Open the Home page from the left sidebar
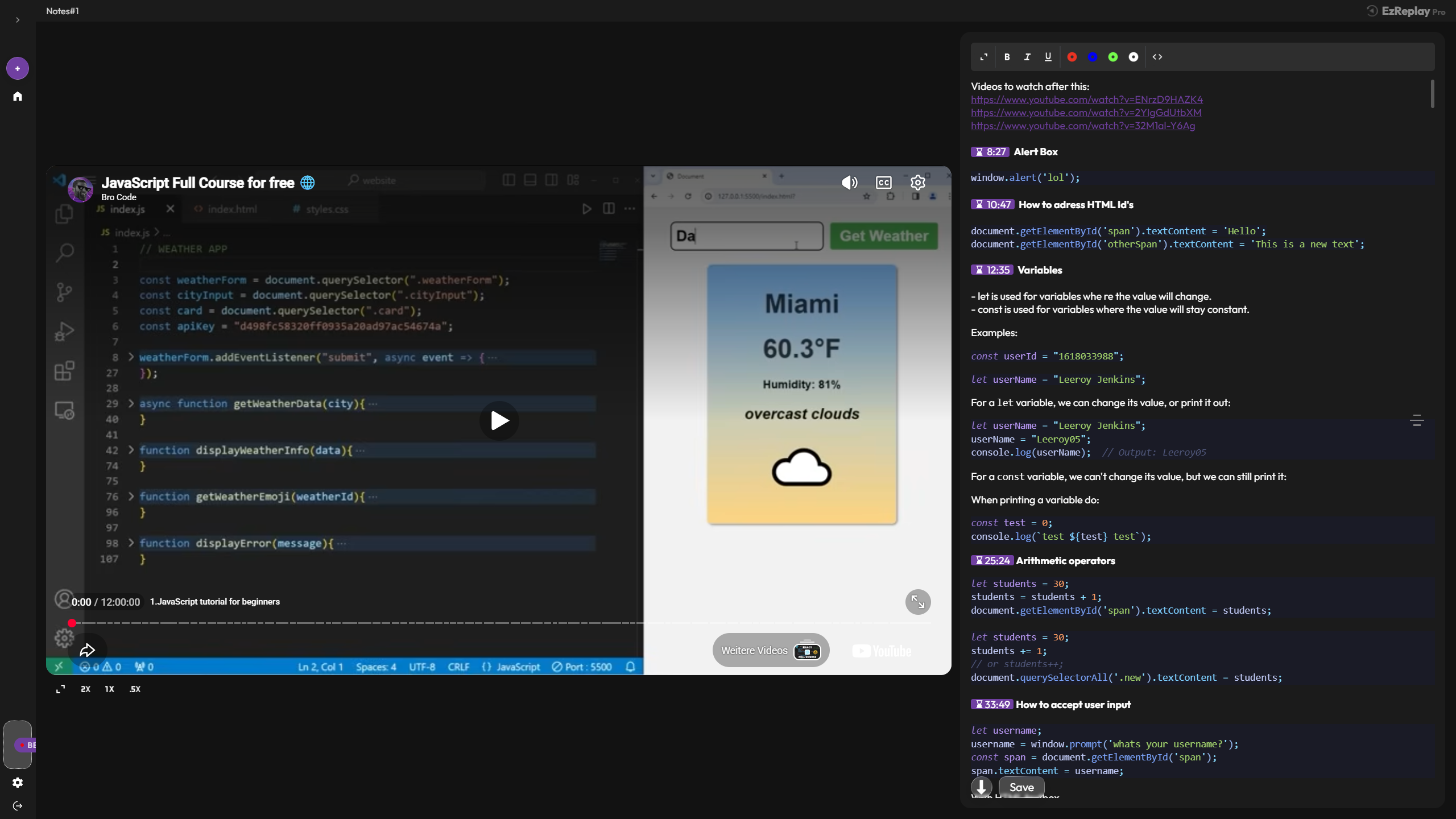Viewport: 1456px width, 819px height. (x=17, y=96)
